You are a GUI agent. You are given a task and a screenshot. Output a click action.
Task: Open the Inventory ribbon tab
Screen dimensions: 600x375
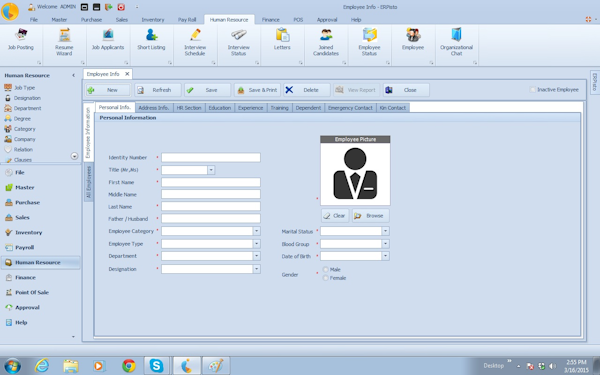pos(153,20)
